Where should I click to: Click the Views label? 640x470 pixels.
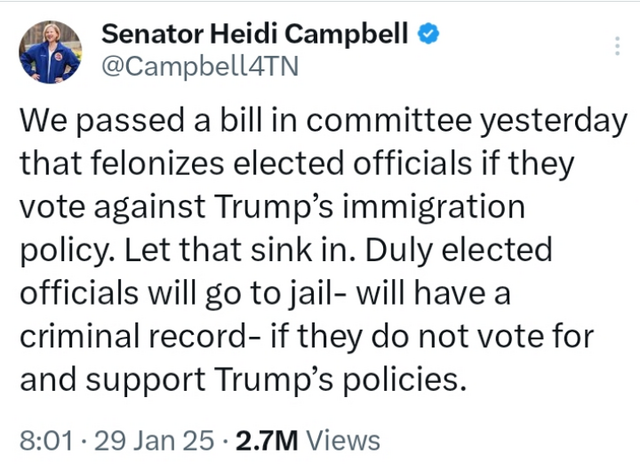point(343,439)
